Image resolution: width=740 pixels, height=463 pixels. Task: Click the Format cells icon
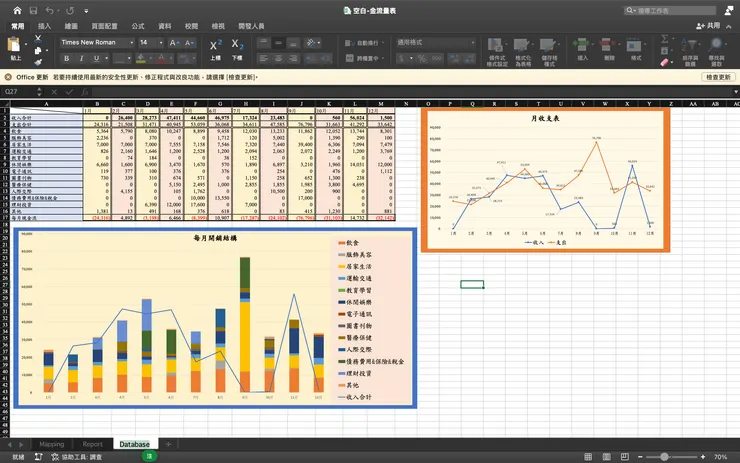pos(635,46)
